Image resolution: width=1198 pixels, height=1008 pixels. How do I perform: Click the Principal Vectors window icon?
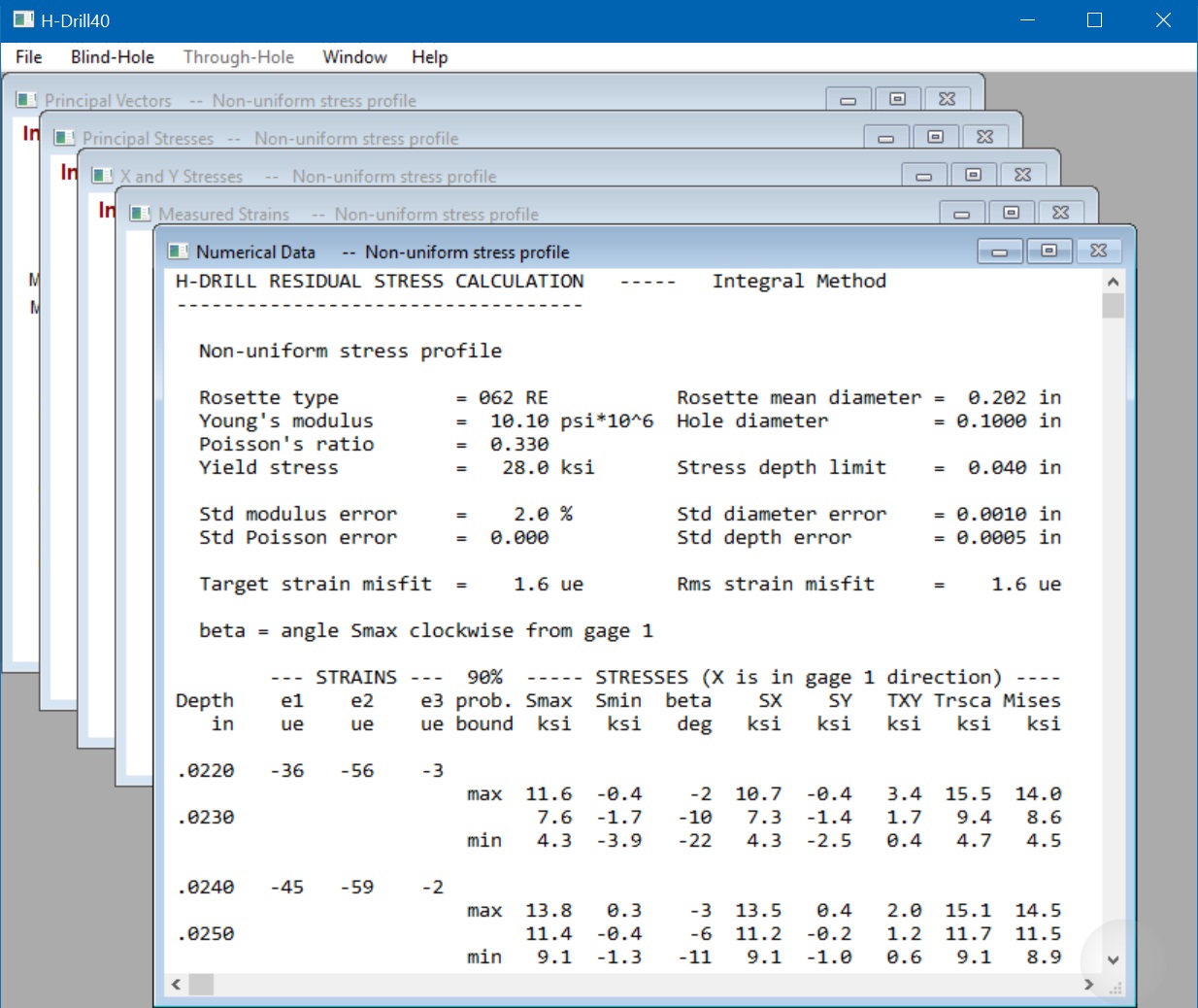[x=27, y=100]
